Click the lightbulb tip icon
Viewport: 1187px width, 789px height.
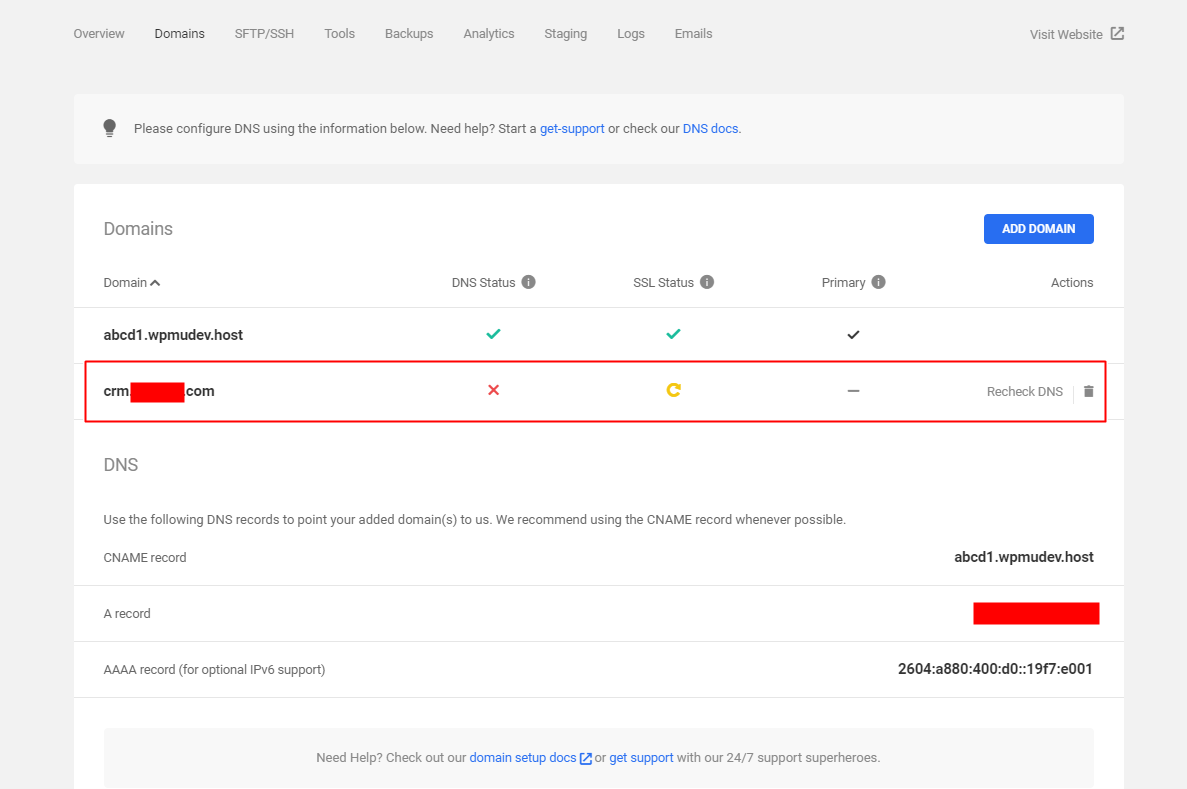110,128
